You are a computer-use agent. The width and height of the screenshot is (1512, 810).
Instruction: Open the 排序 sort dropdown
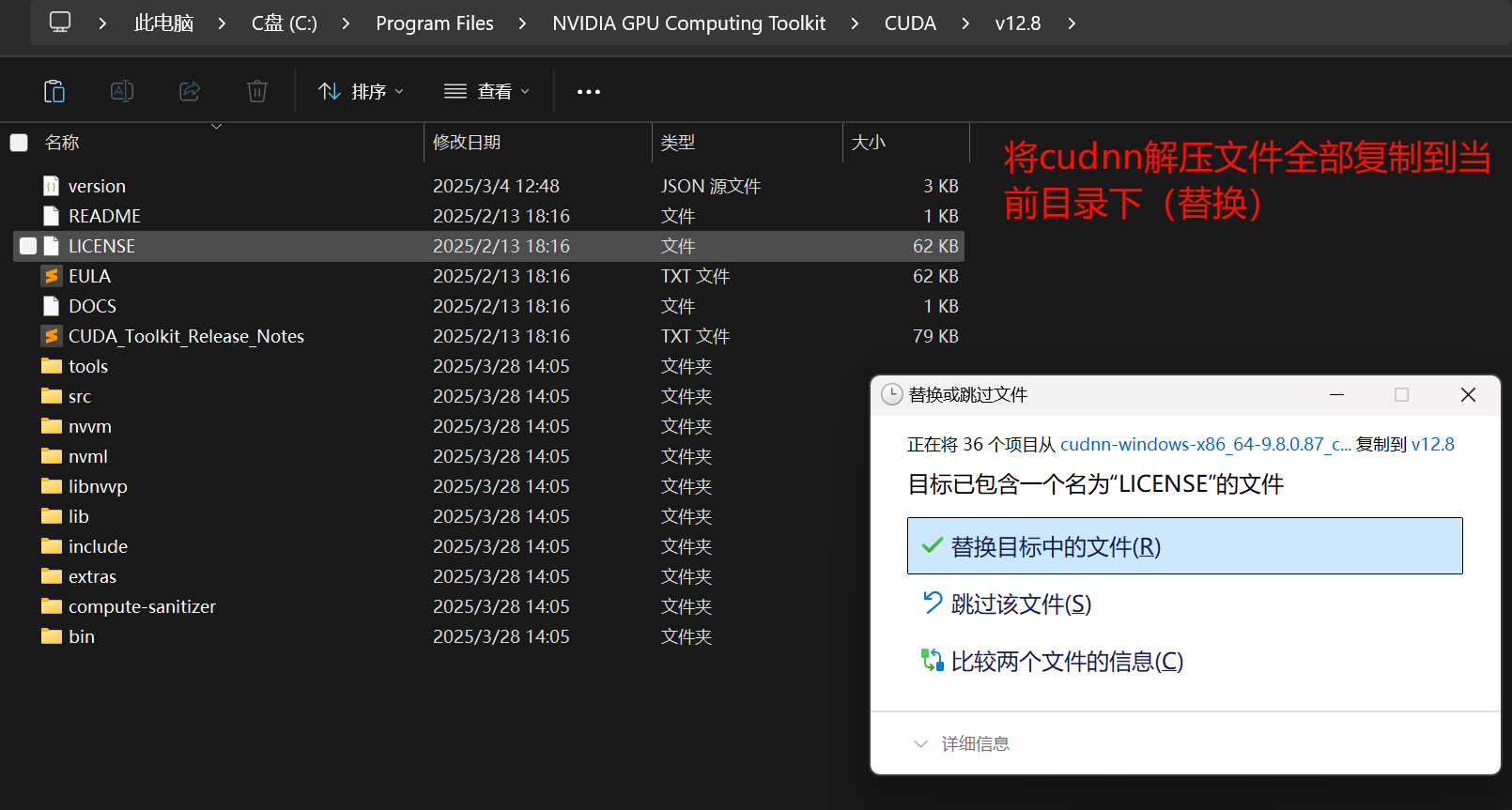pos(362,91)
